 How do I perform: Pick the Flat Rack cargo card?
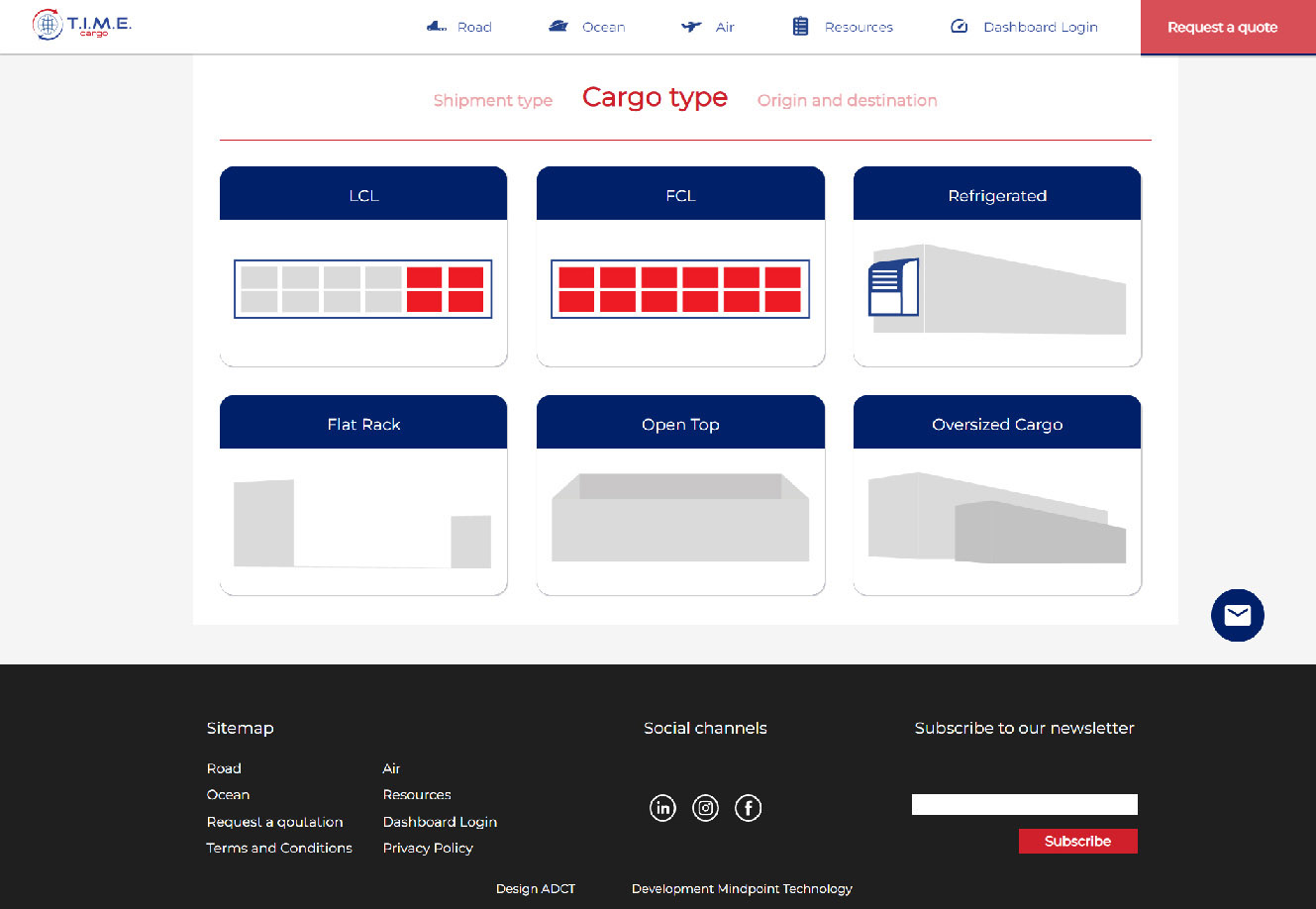tap(363, 495)
